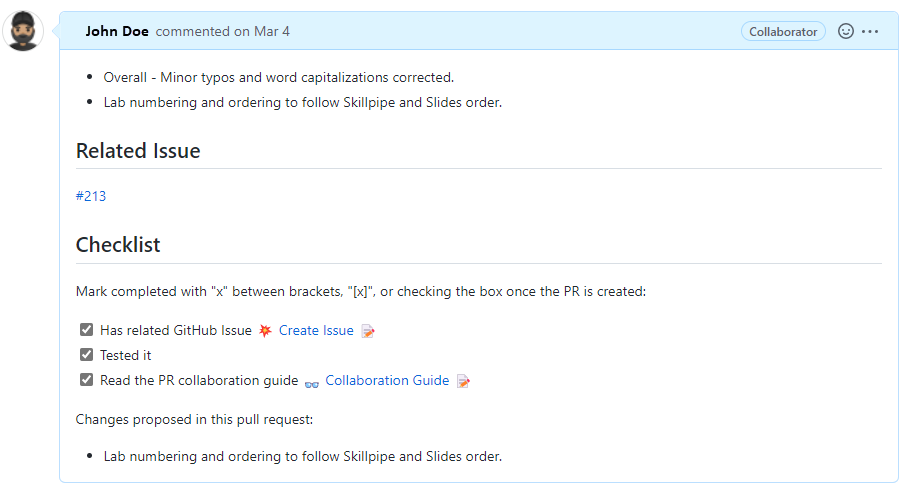The image size is (902, 486).
Task: Open the Create Issue link
Action: [316, 331]
